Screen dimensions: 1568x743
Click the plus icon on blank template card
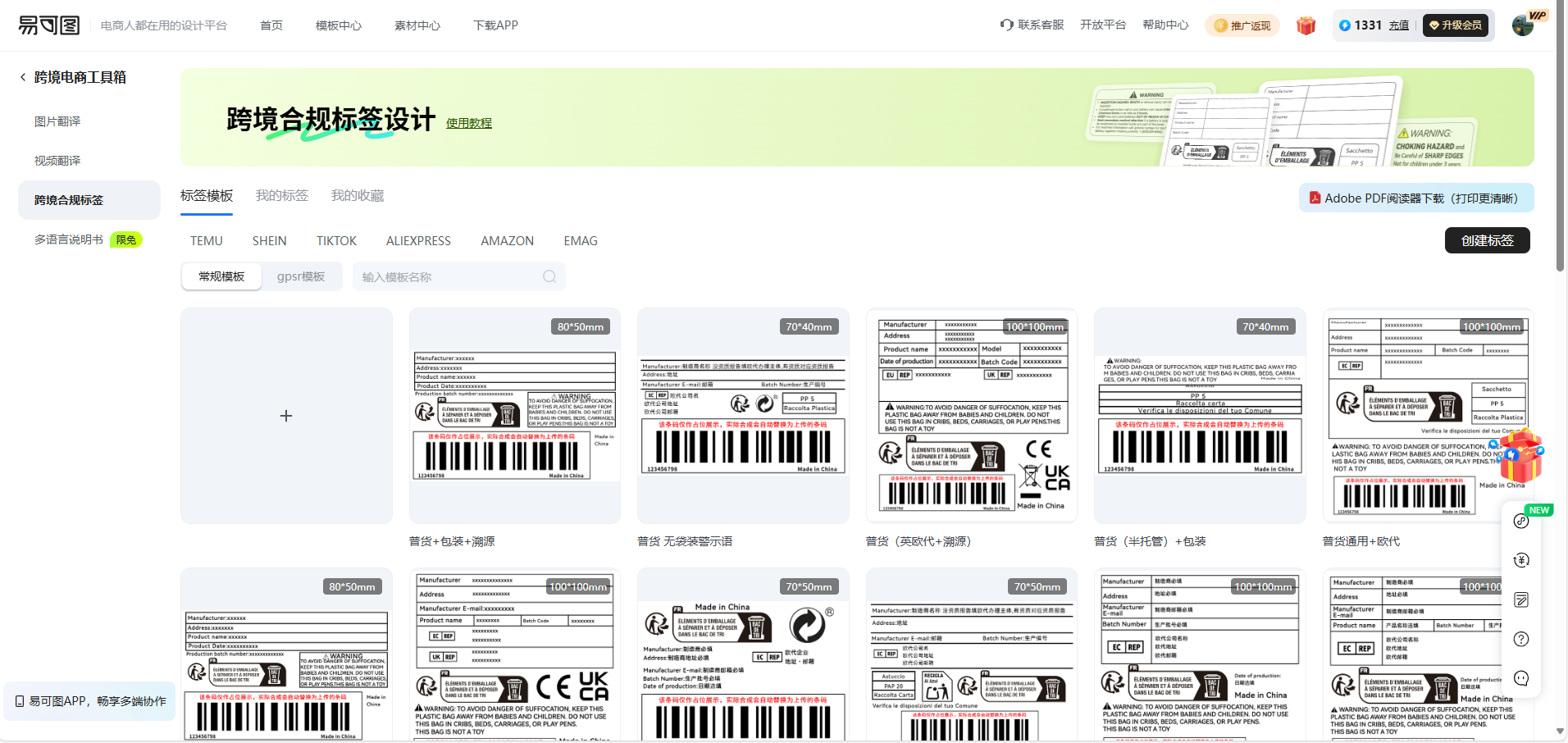[286, 416]
